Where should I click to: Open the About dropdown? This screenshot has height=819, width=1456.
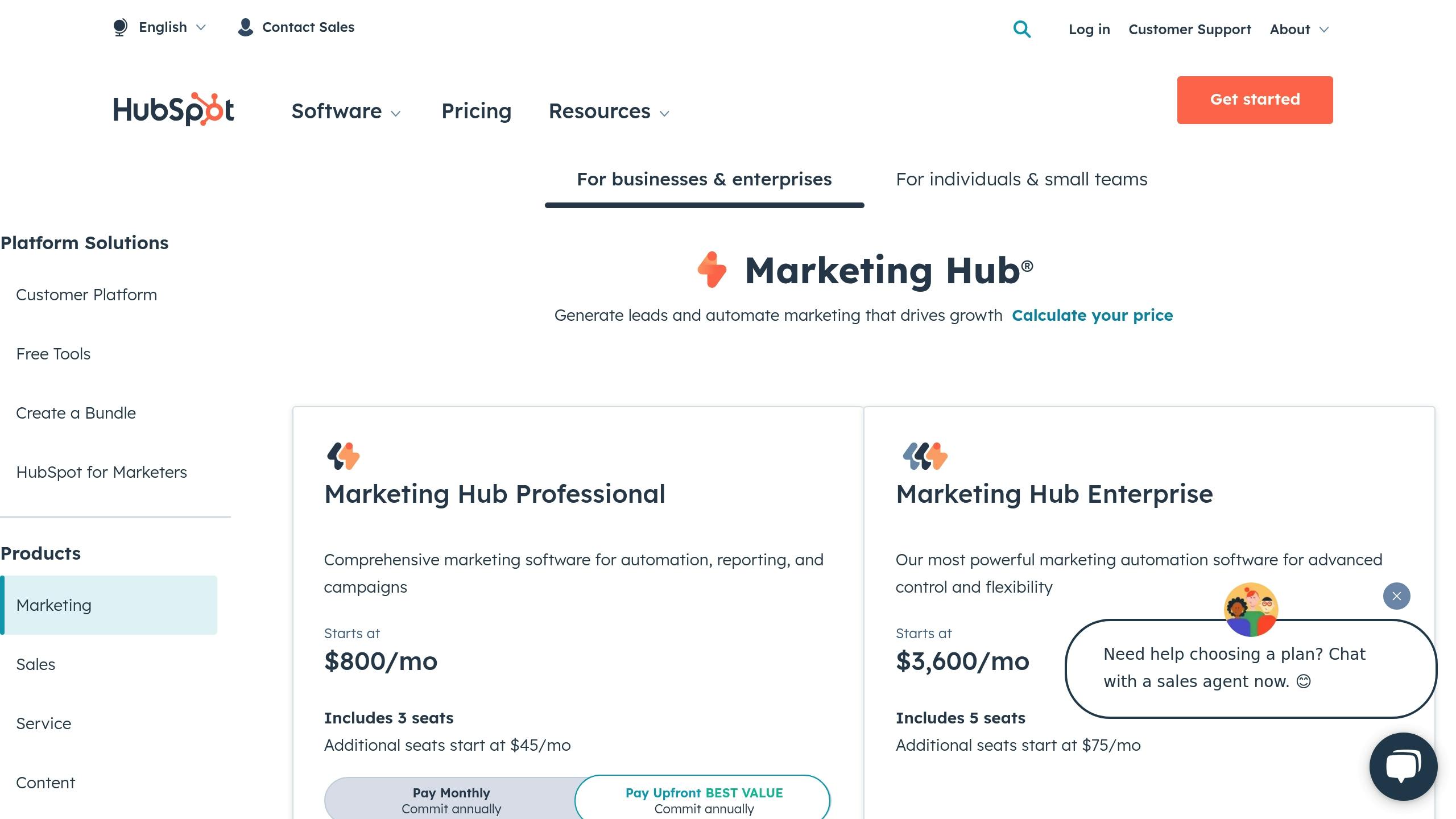click(1299, 30)
